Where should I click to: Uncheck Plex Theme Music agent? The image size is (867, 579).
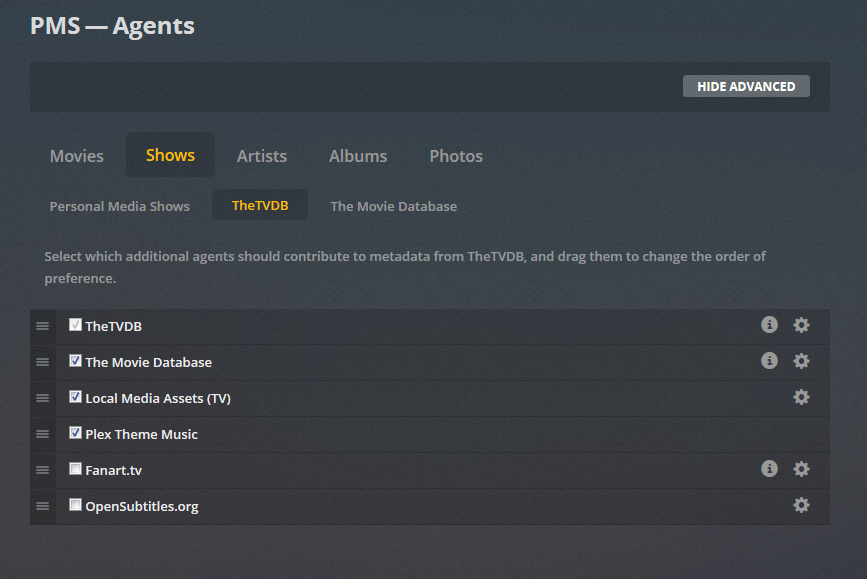point(75,433)
